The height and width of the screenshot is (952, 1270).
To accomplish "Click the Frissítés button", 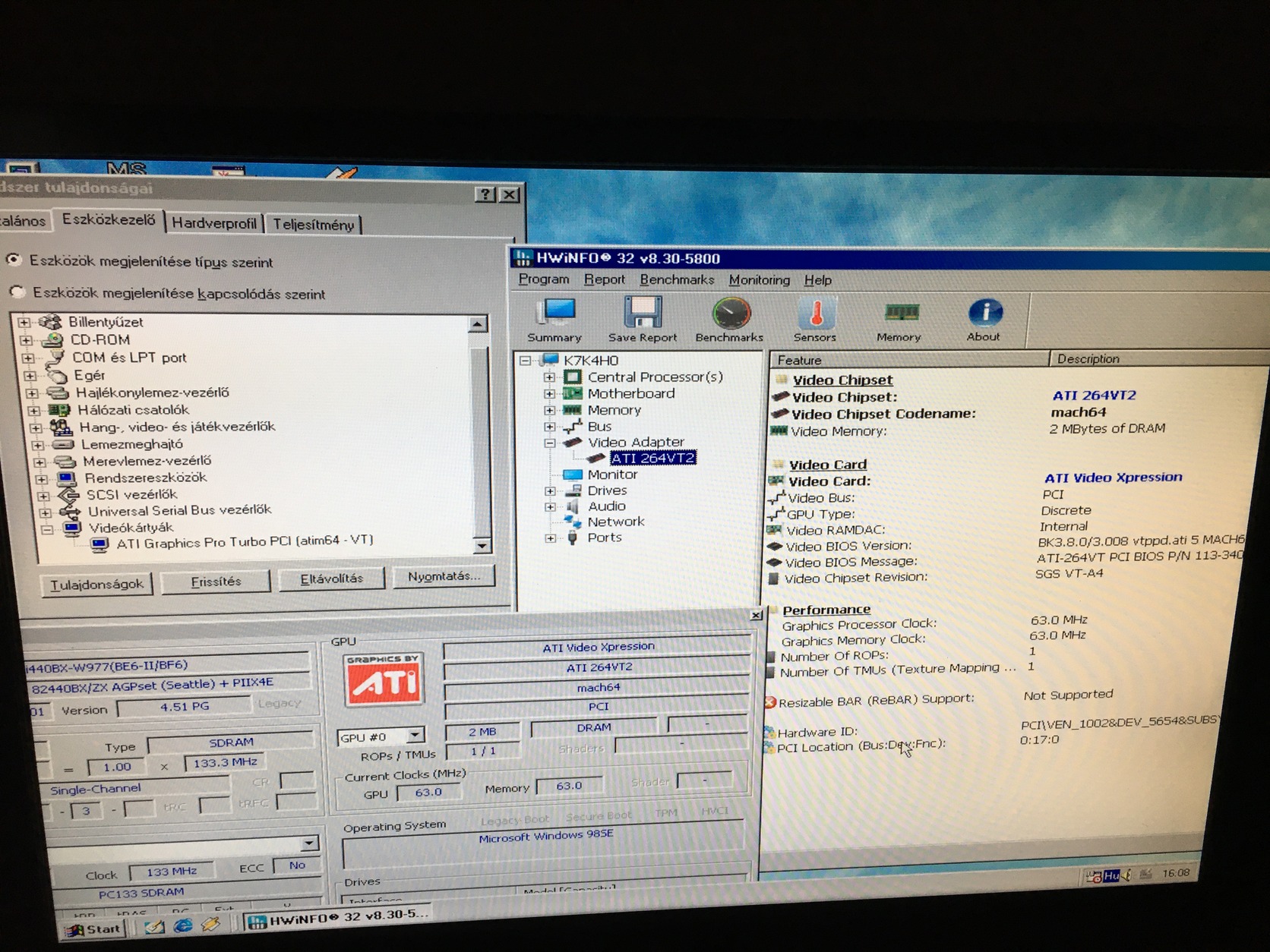I will click(x=216, y=582).
